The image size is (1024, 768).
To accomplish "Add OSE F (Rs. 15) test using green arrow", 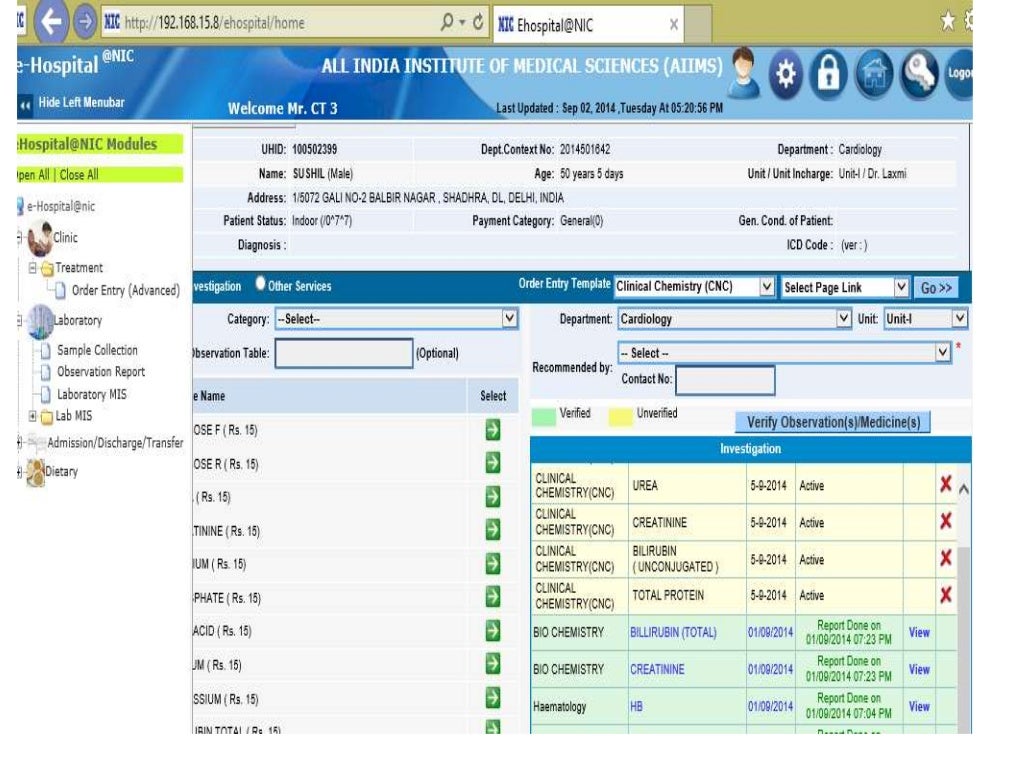I will tap(493, 430).
